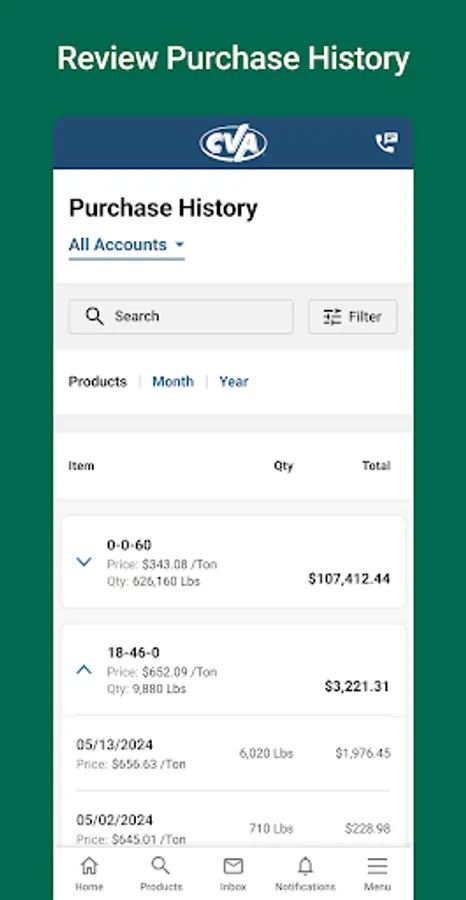The image size is (466, 900).
Task: Open Products in bottom navigation
Action: [161, 873]
